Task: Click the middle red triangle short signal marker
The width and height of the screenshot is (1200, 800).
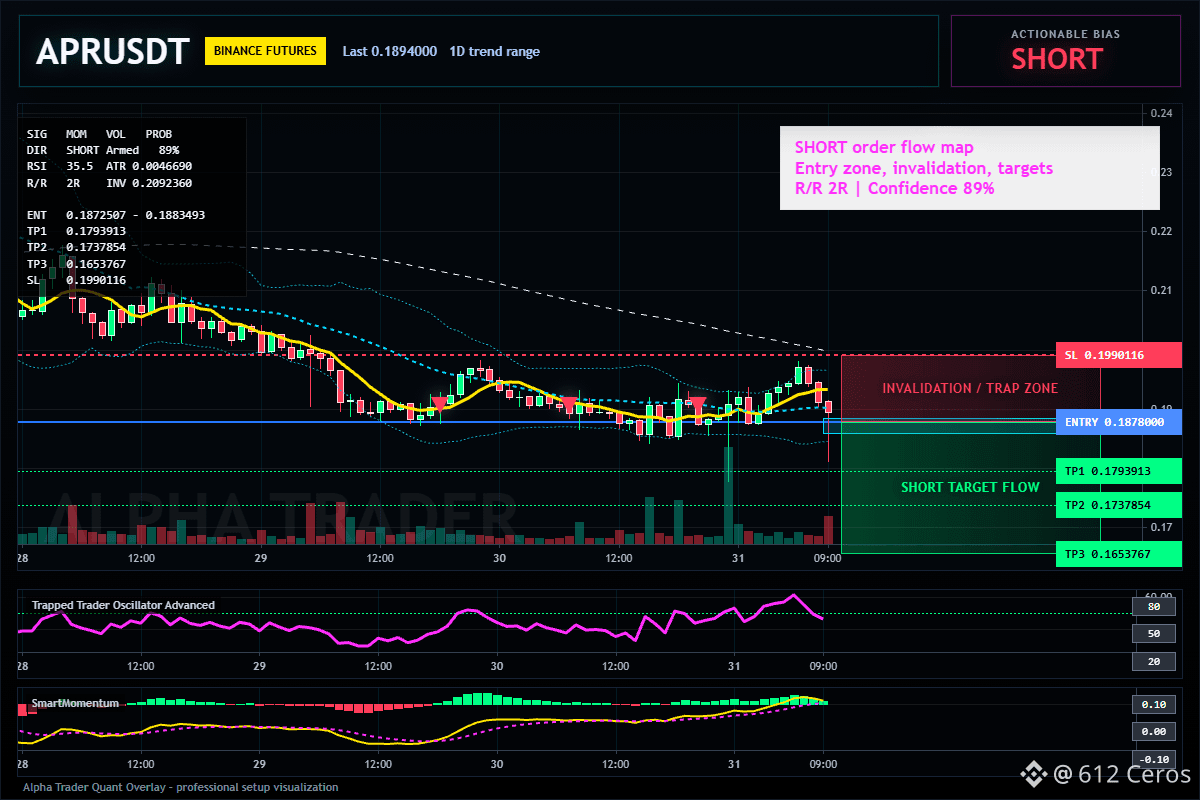Action: [569, 405]
